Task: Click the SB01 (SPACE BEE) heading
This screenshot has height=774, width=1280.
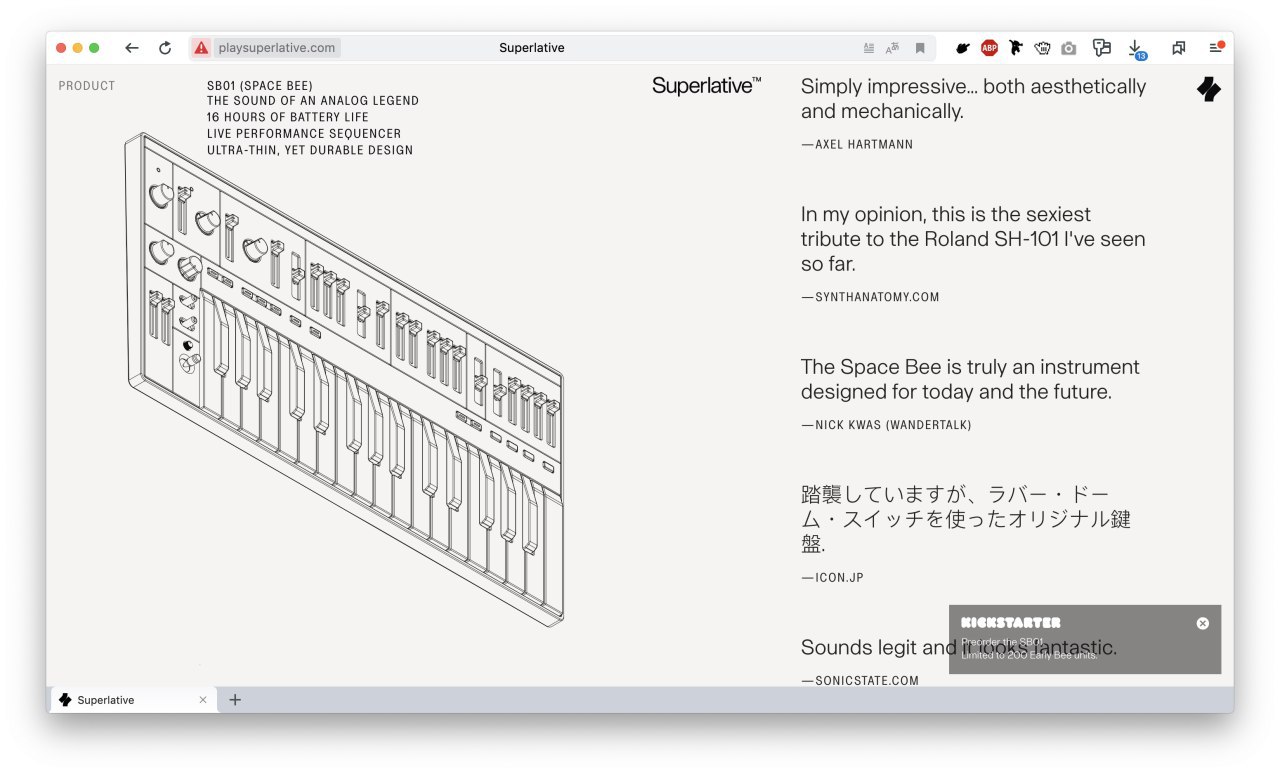Action: [260, 86]
